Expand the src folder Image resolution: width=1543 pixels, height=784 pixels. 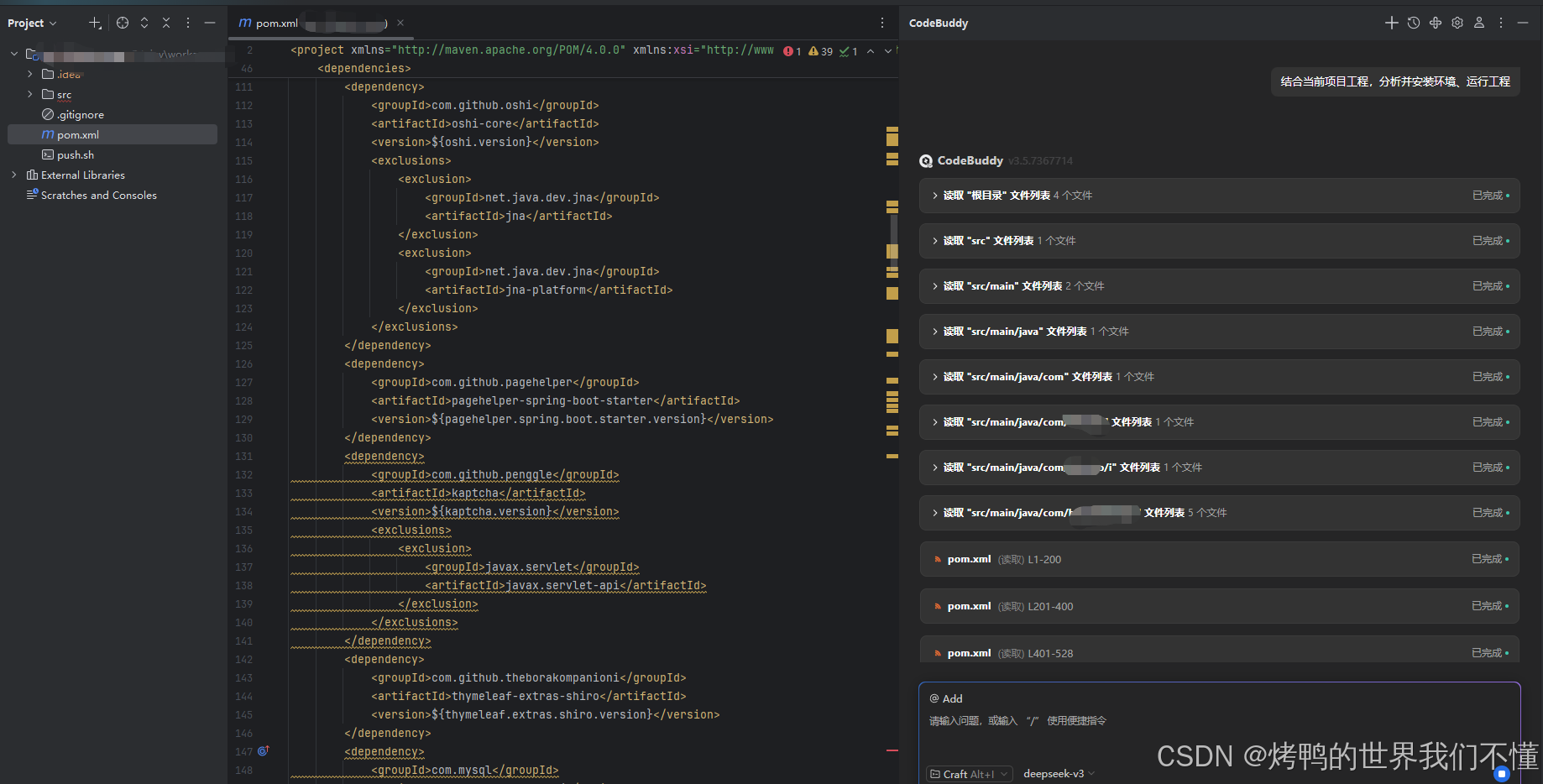point(30,94)
